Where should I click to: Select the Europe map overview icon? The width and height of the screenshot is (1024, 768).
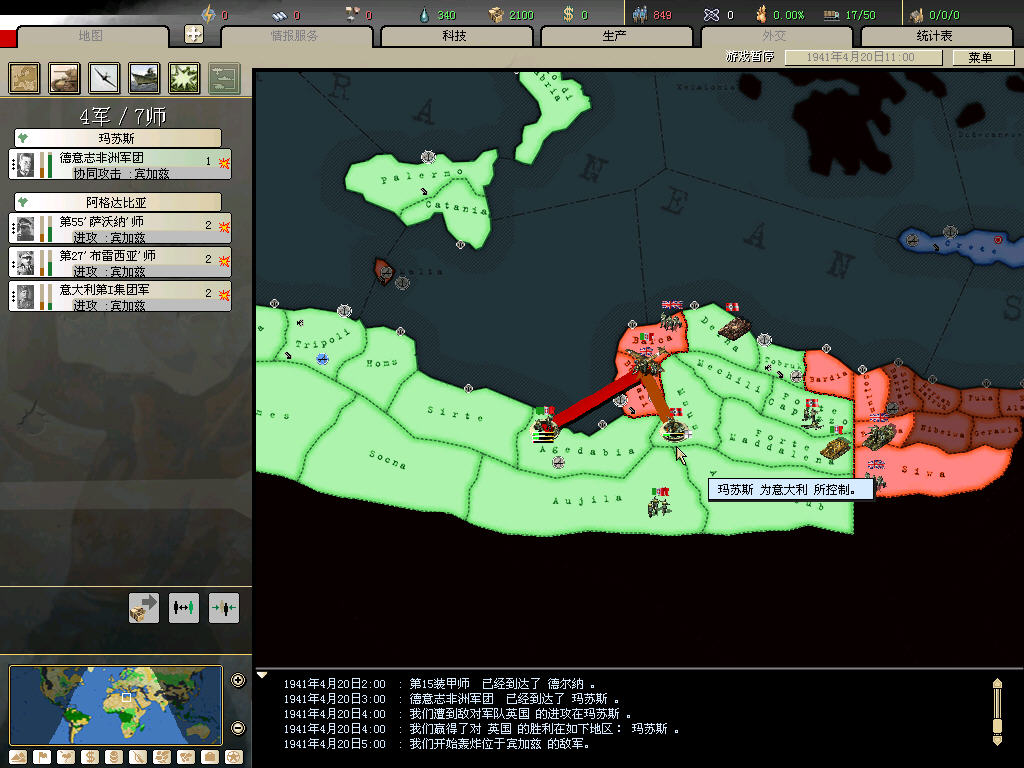point(24,78)
